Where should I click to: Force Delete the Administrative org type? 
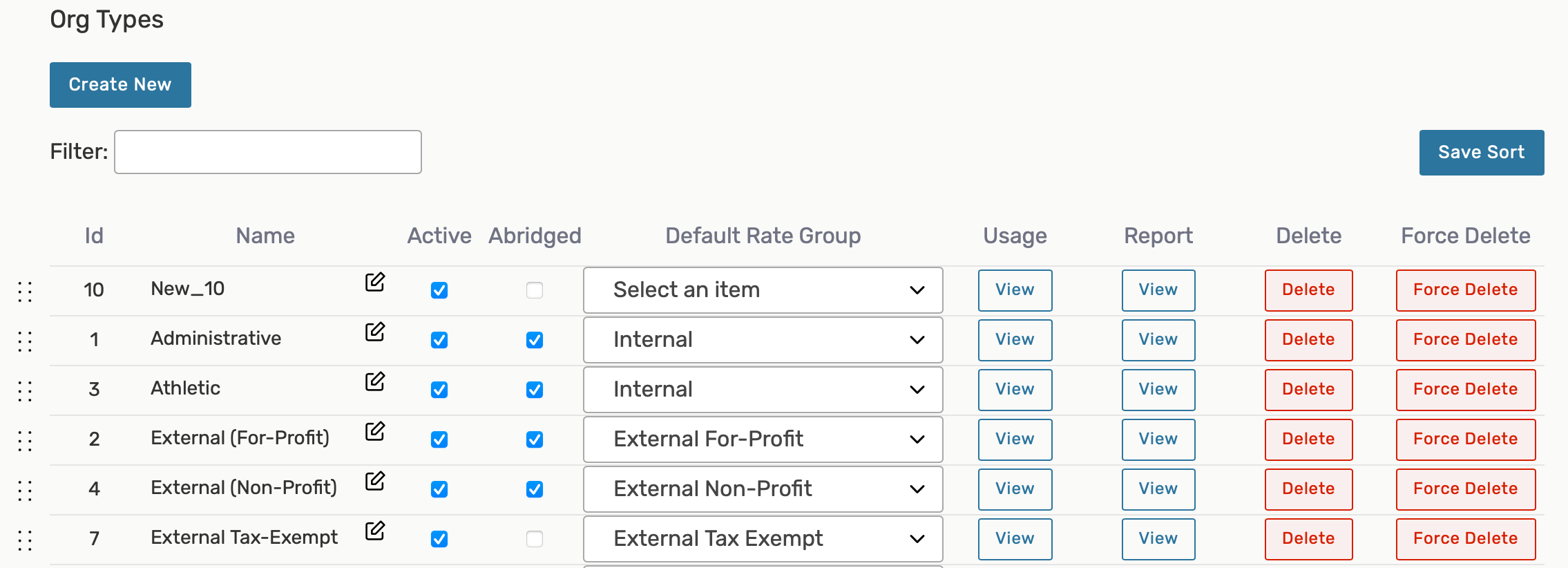coord(1465,340)
